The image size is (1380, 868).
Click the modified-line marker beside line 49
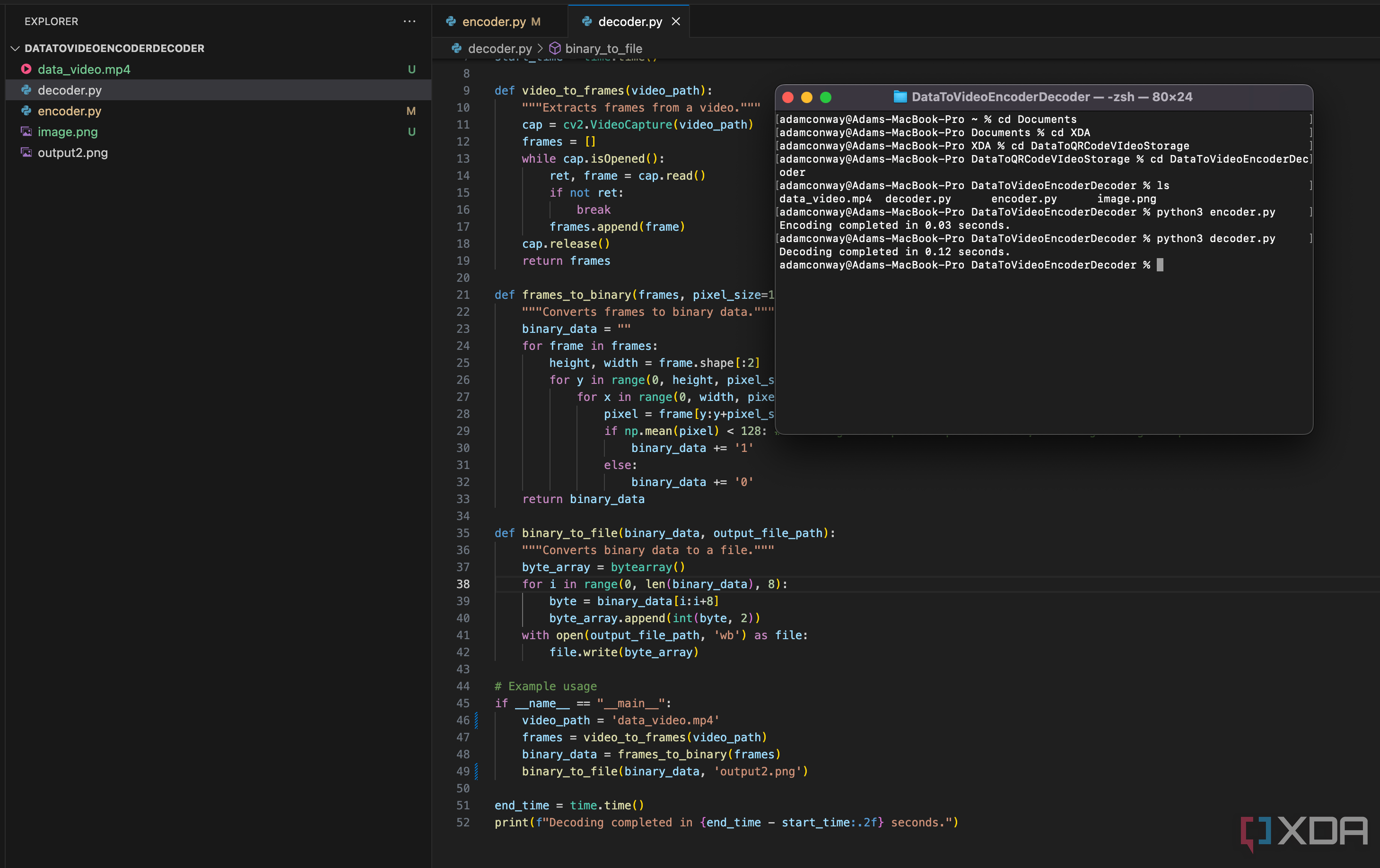point(476,771)
